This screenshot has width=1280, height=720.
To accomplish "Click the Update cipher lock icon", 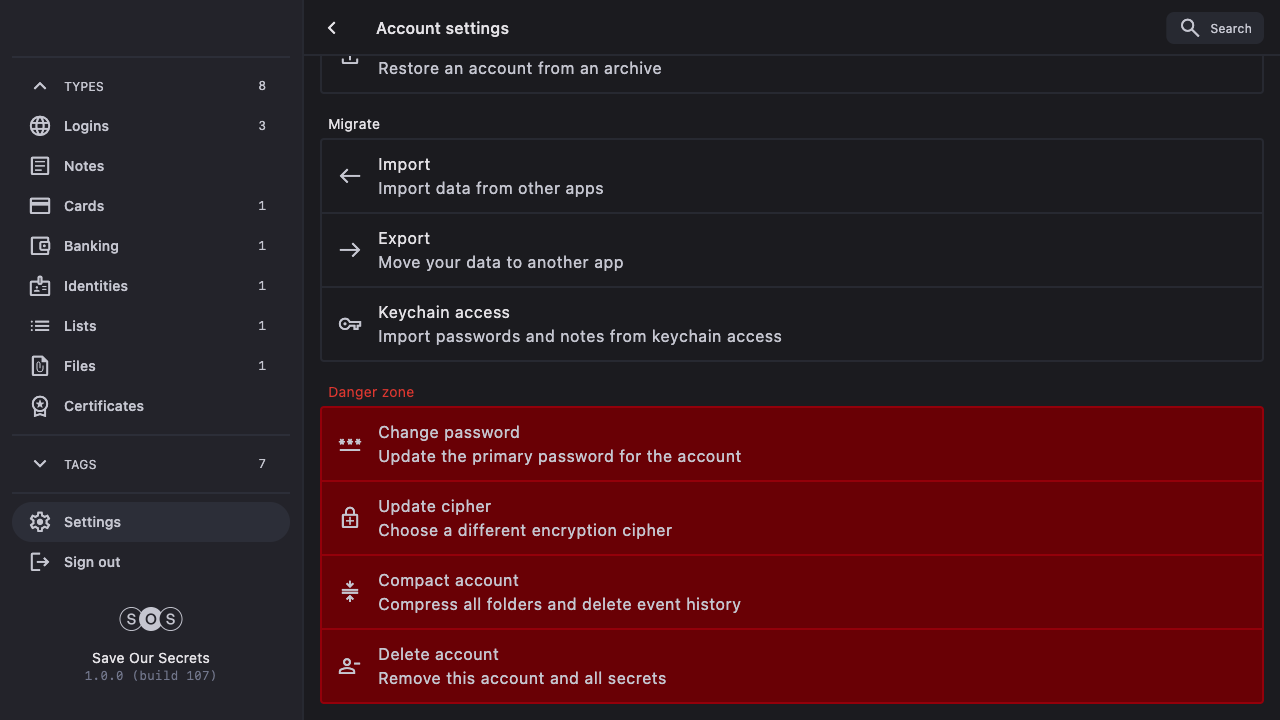I will tap(349, 518).
